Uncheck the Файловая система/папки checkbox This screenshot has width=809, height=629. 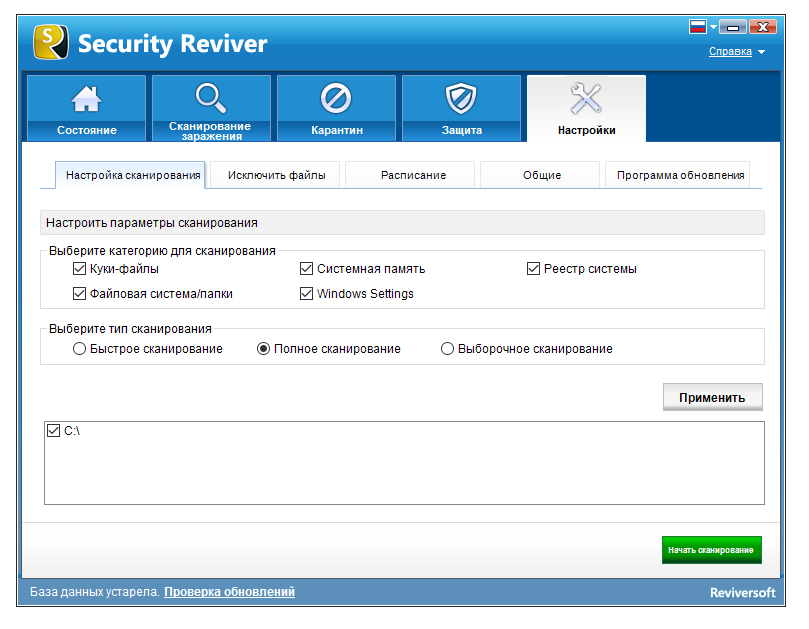pyautogui.click(x=79, y=294)
